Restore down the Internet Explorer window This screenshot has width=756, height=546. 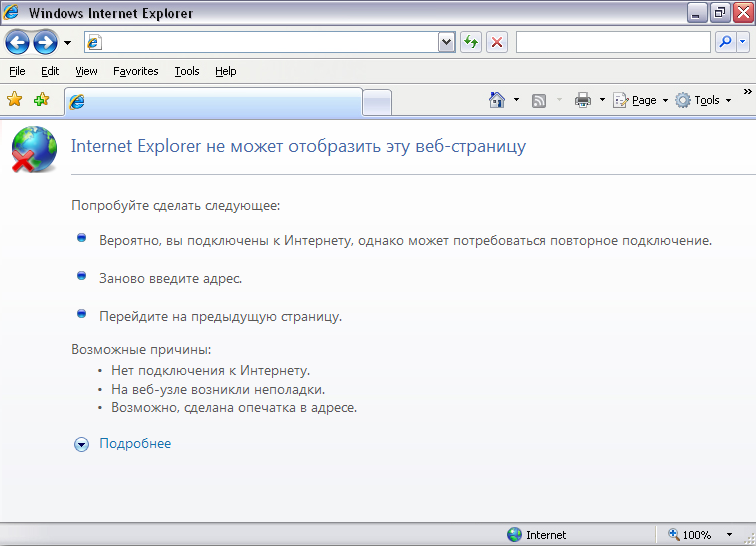(720, 13)
